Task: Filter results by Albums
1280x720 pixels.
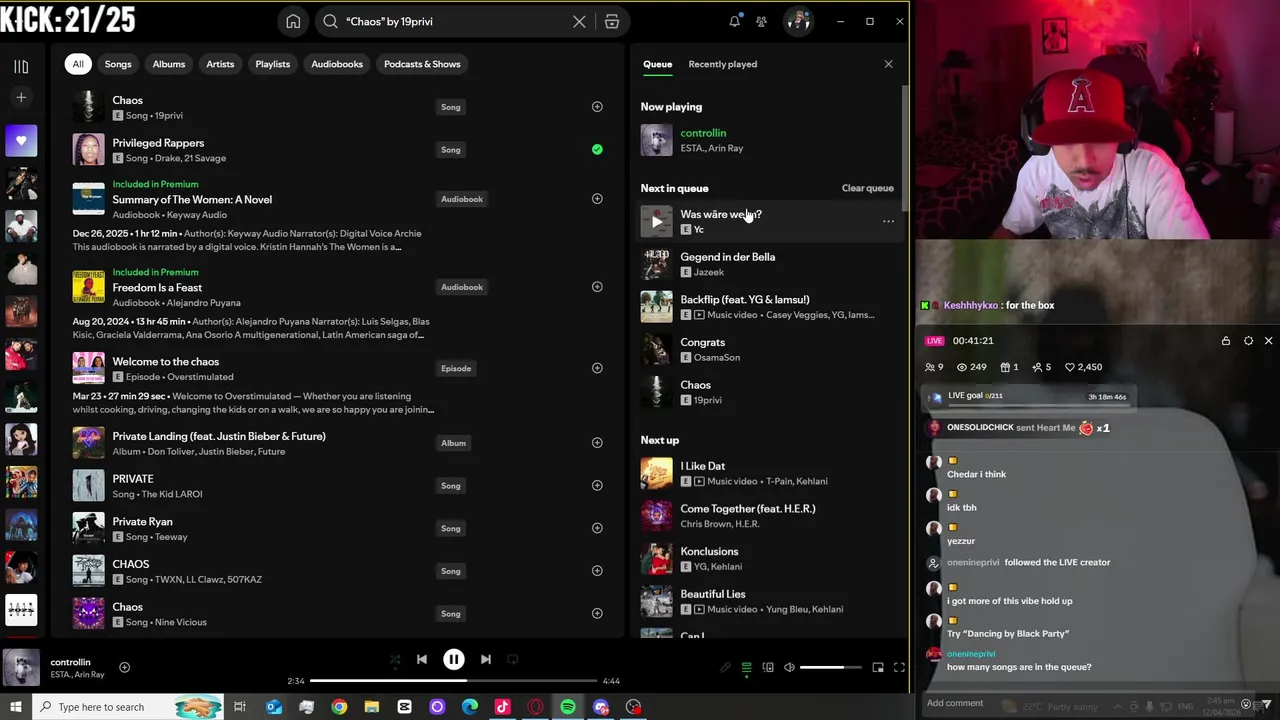Action: click(x=169, y=64)
